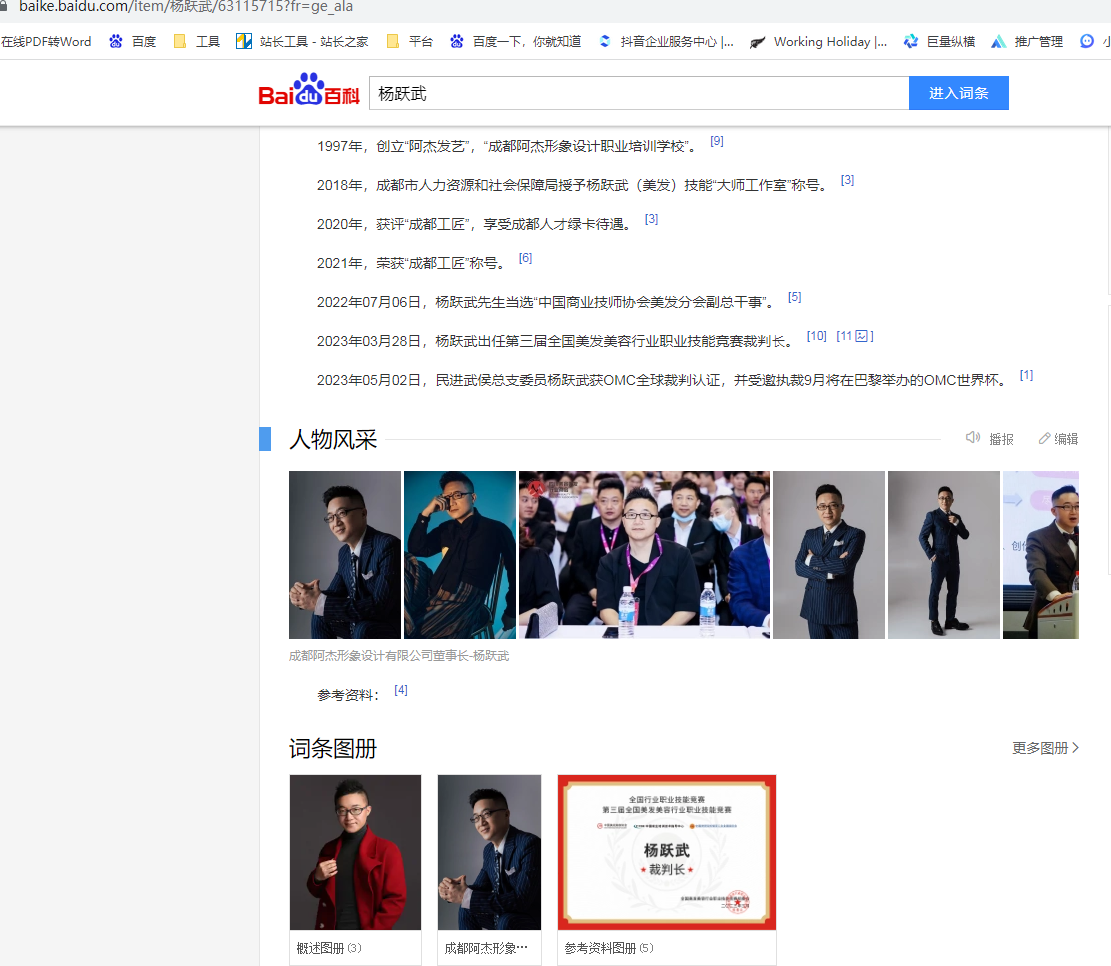The height and width of the screenshot is (966, 1111).
Task: Click reference link [9]
Action: [717, 141]
